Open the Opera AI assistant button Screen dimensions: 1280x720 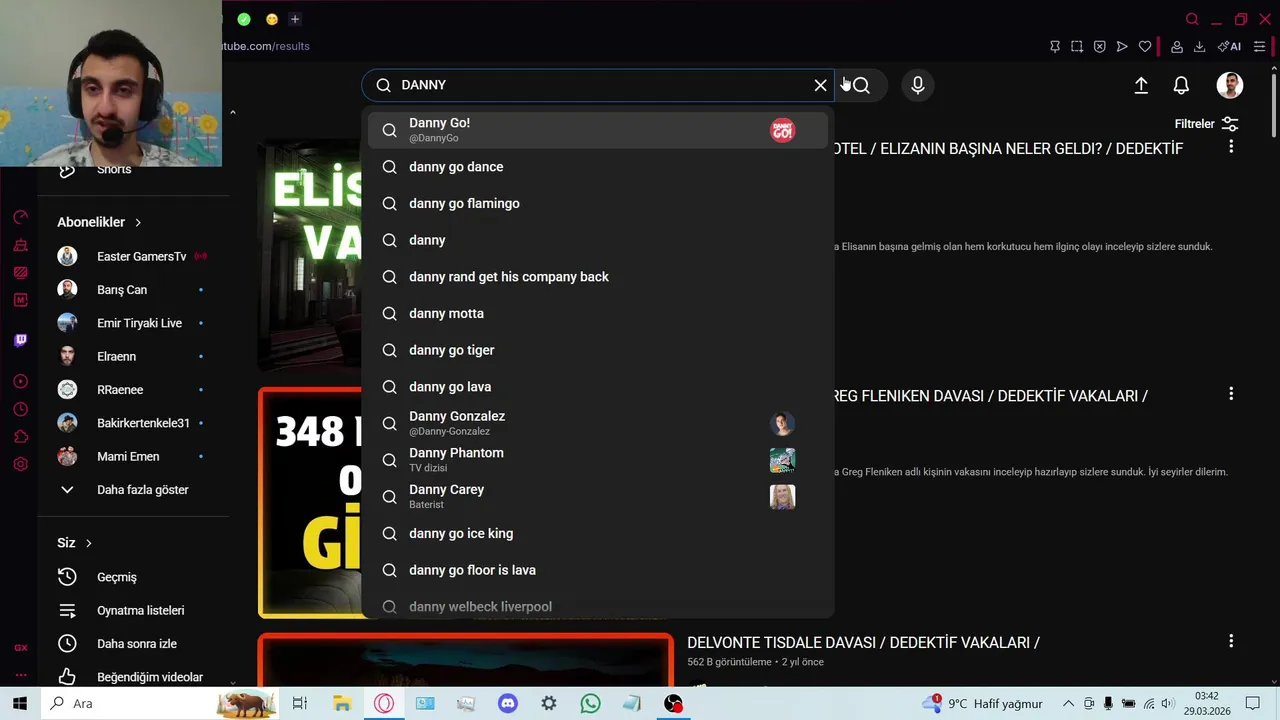point(1229,46)
